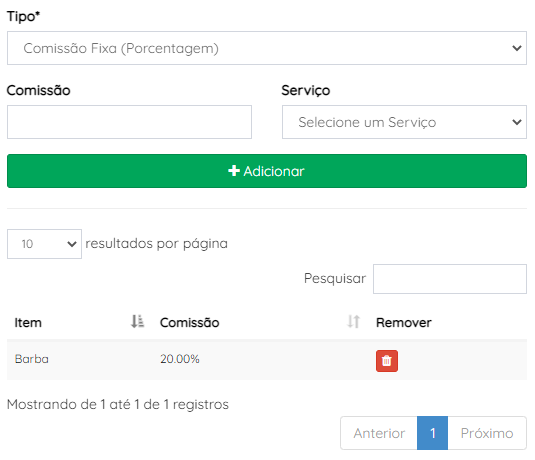Delete the Barba commission with trash icon
Image resolution: width=535 pixels, height=460 pixels.
(387, 361)
